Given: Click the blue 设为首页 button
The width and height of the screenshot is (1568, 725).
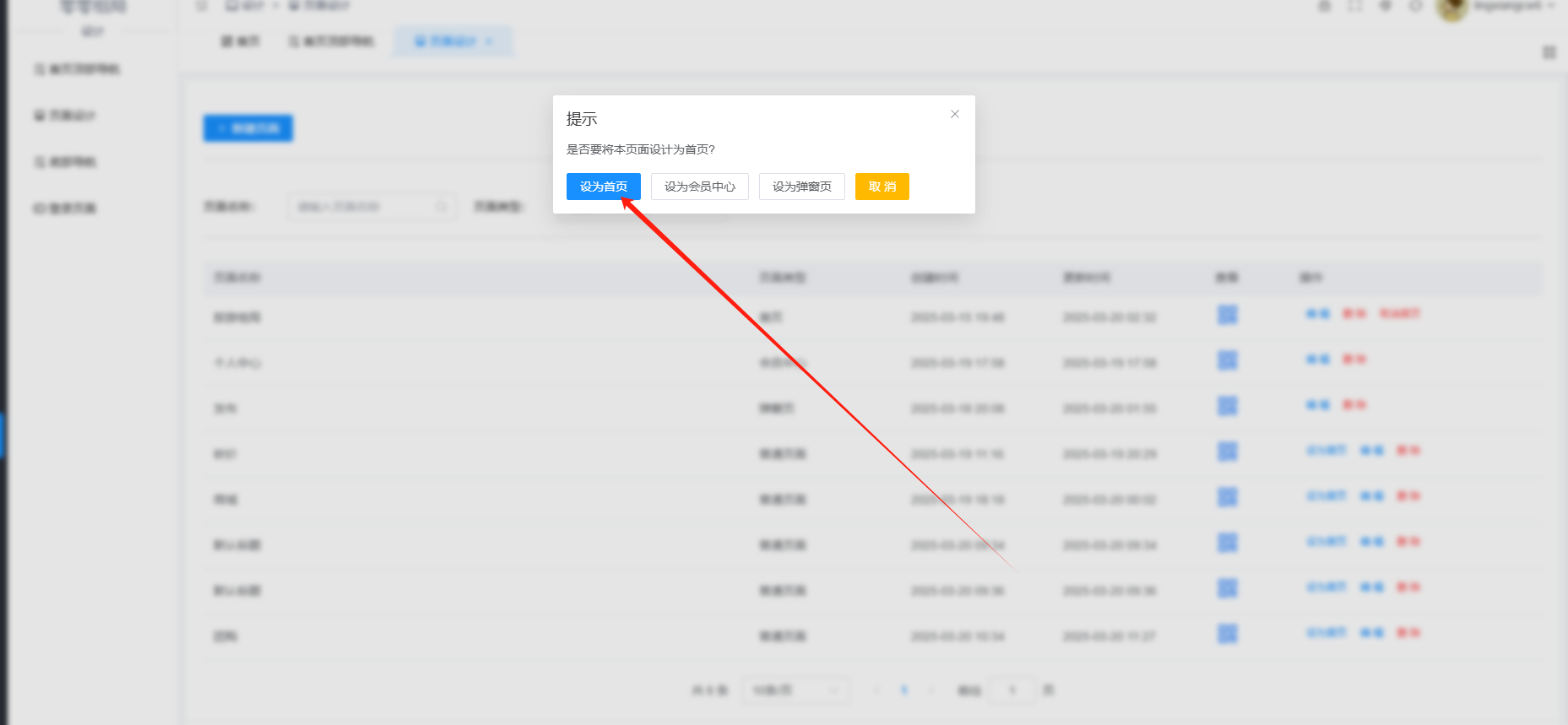Looking at the screenshot, I should 603,187.
